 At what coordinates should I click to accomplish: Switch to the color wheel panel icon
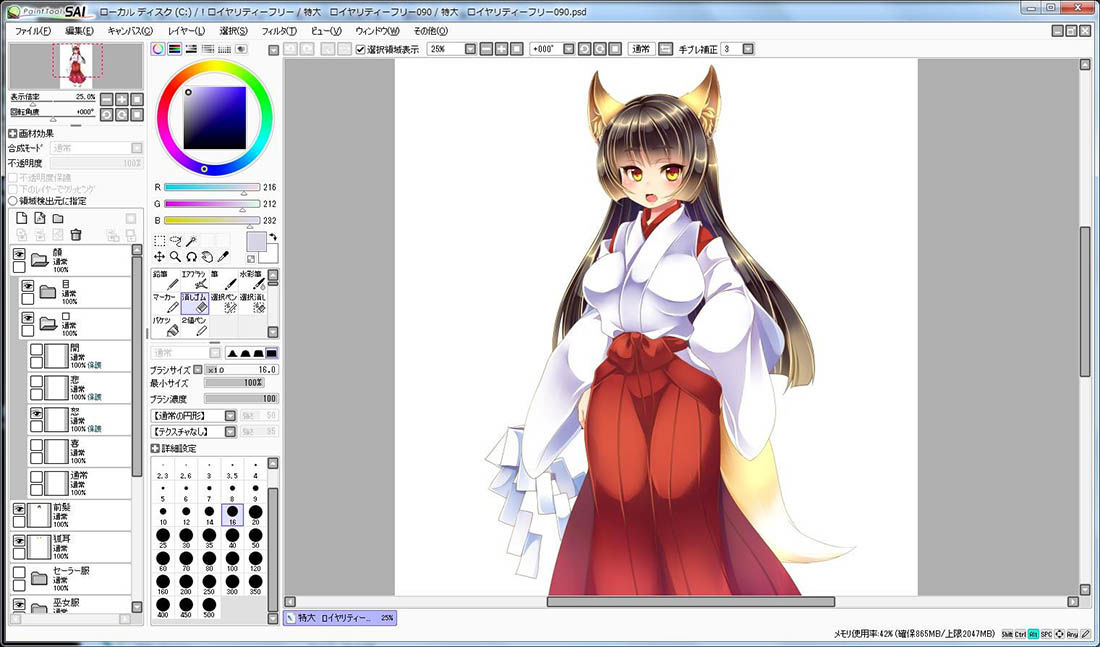point(158,49)
